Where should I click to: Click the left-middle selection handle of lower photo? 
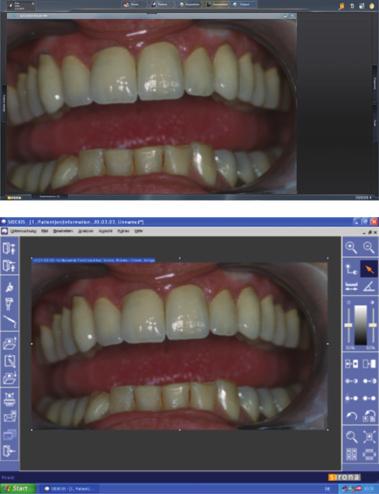point(32,344)
